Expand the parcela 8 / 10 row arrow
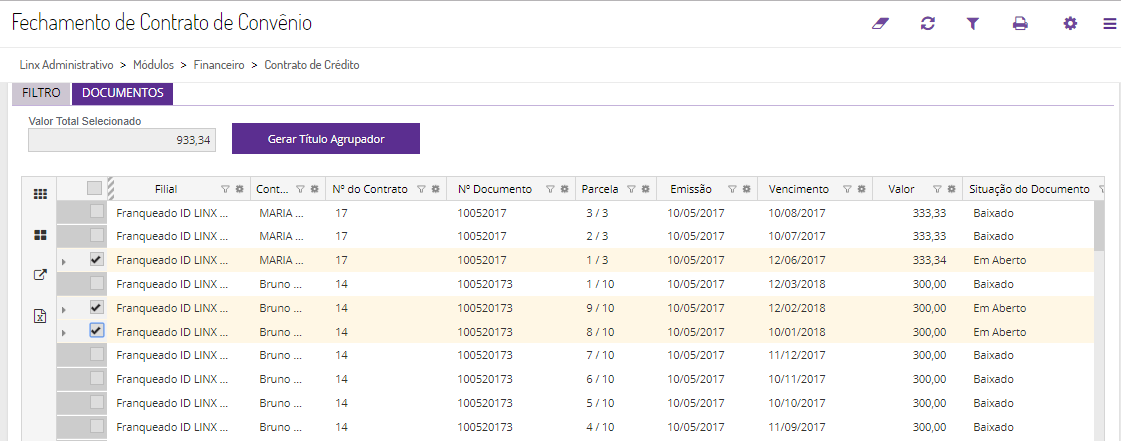The width and height of the screenshot is (1121, 441). [x=64, y=332]
